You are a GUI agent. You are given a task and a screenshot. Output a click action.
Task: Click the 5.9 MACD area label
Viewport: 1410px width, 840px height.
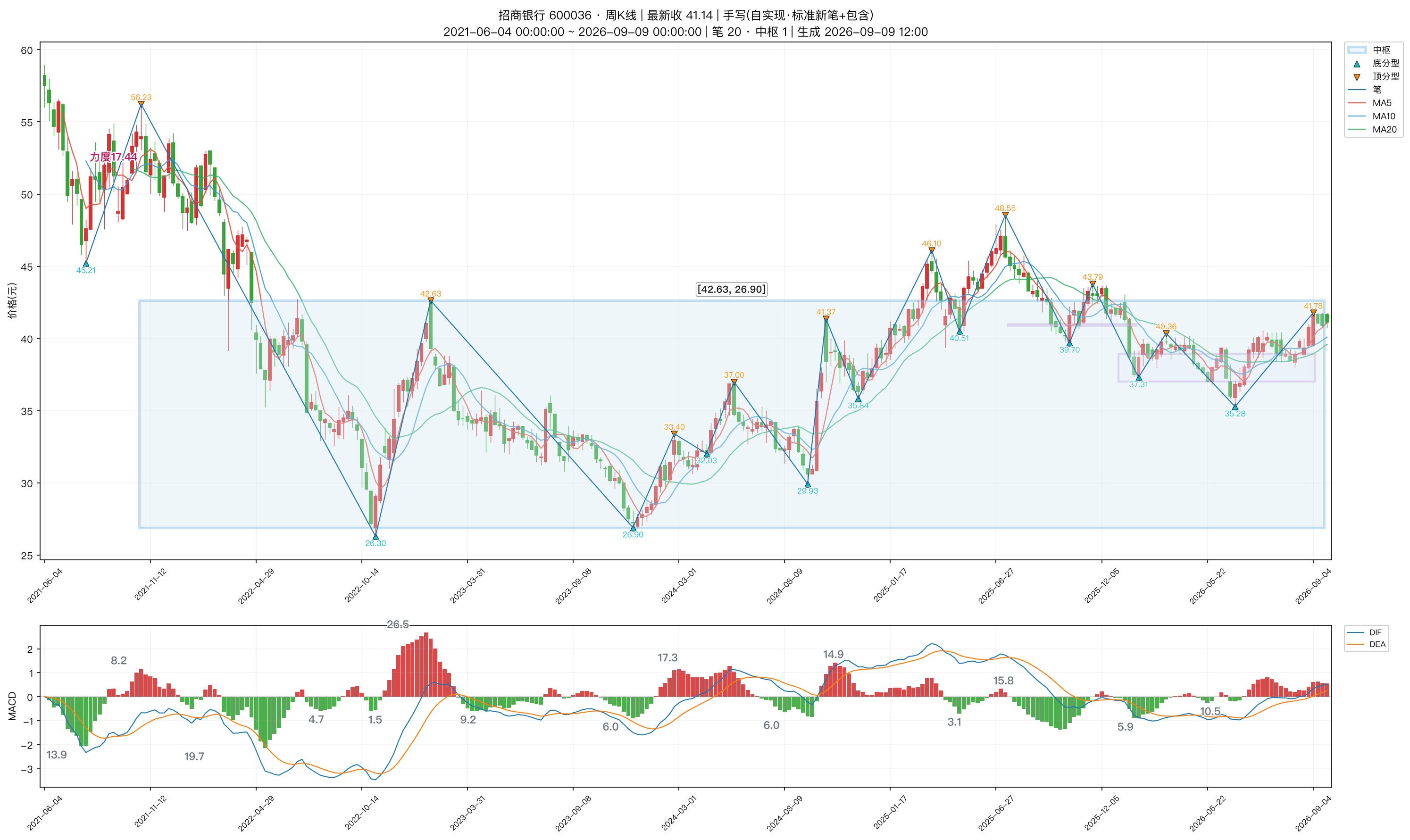[x=1125, y=727]
